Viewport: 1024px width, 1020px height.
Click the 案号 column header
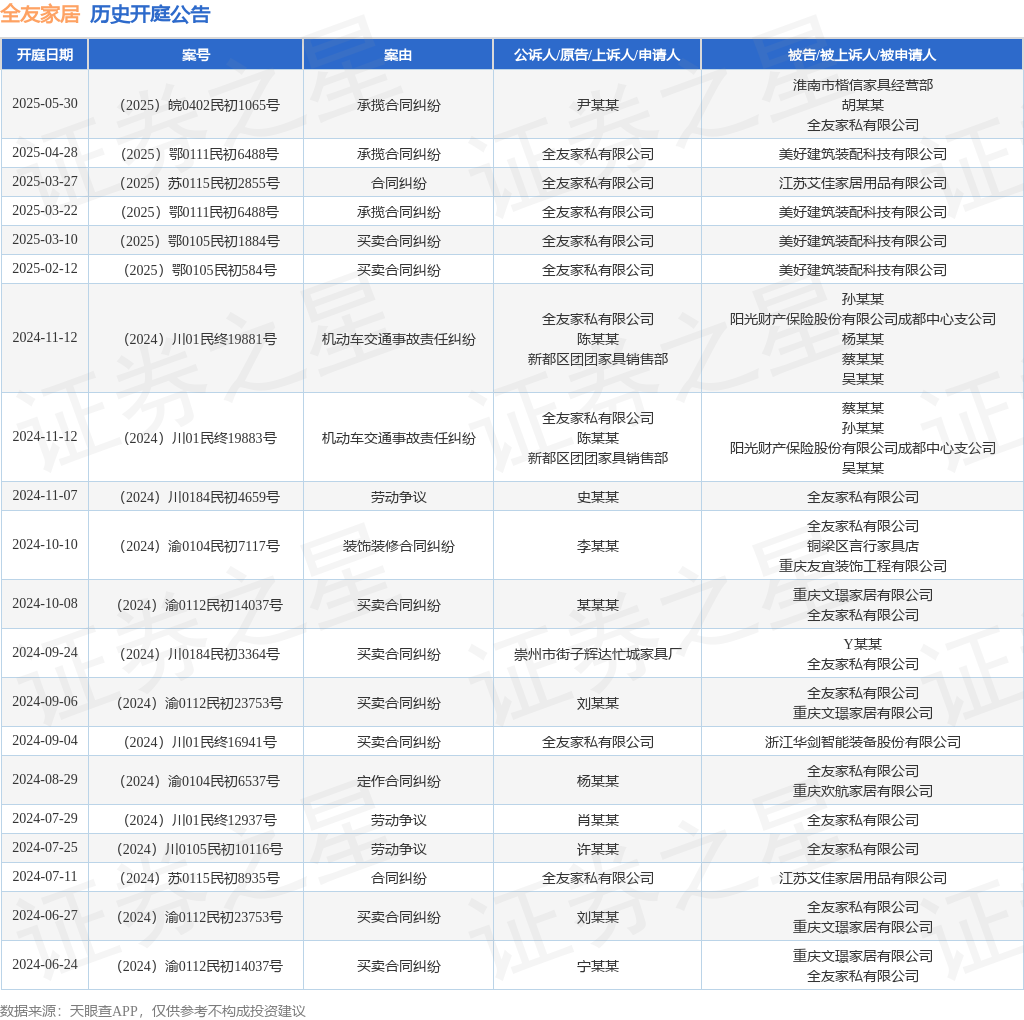click(x=196, y=55)
